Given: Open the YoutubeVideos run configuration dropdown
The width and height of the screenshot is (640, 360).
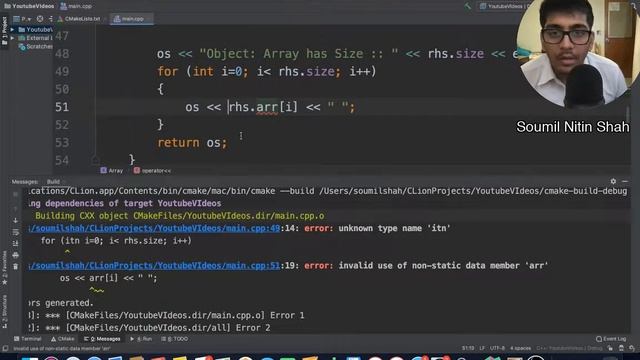Looking at the screenshot, I should tap(504, 6).
